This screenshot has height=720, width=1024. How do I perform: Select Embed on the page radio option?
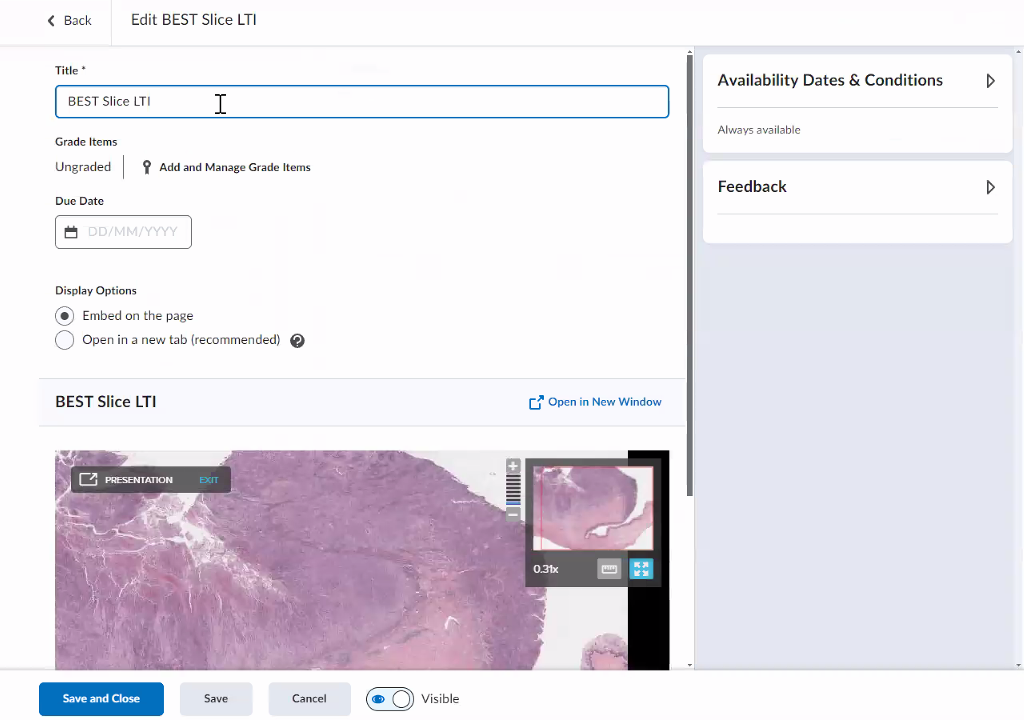pos(65,316)
